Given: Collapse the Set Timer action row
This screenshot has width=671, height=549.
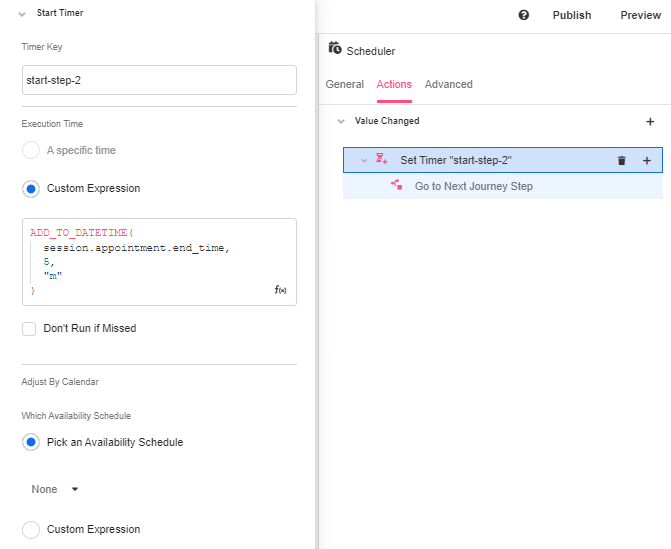Looking at the screenshot, I should pyautogui.click(x=364, y=160).
